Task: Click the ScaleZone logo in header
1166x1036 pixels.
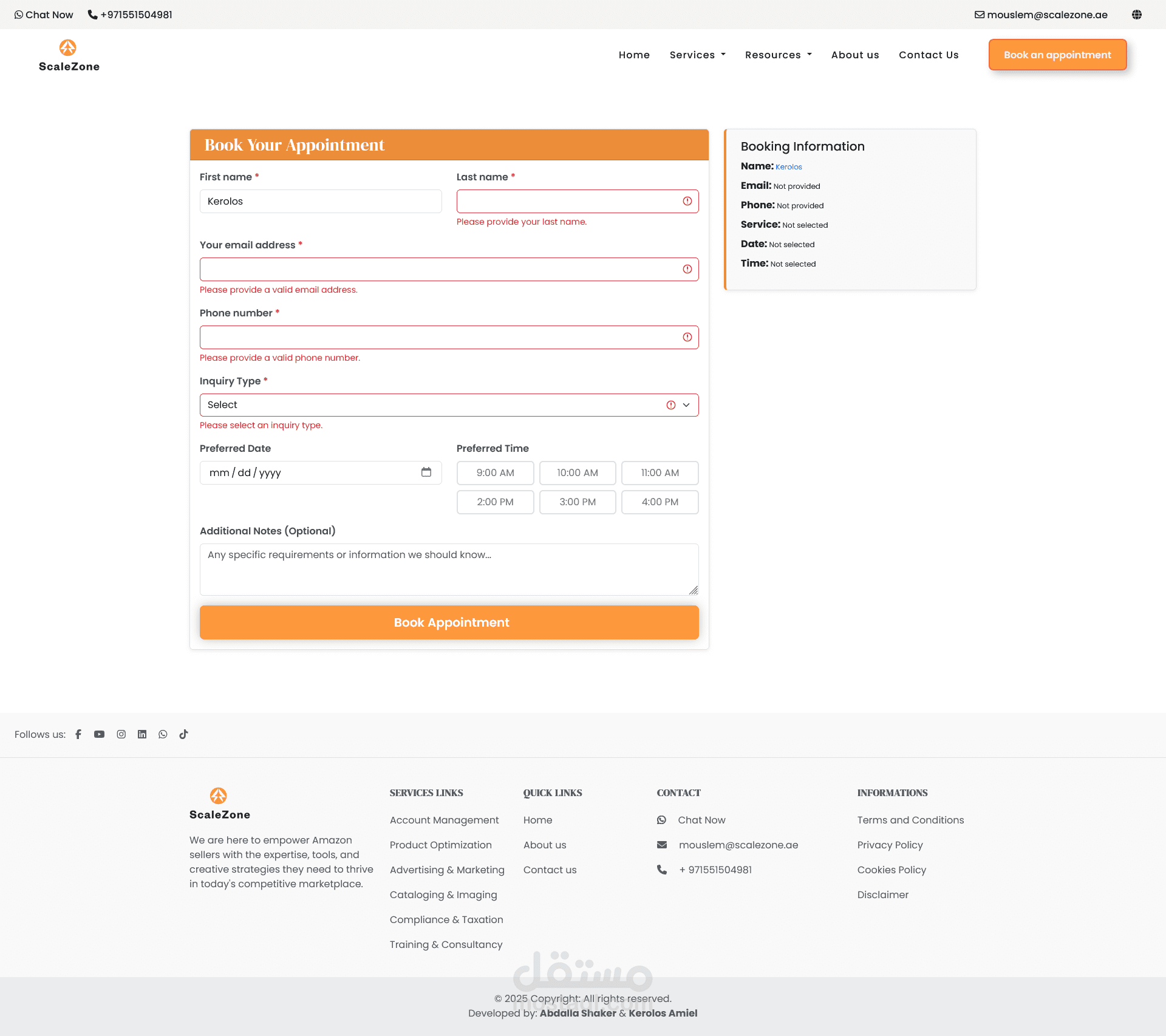Action: pyautogui.click(x=69, y=55)
